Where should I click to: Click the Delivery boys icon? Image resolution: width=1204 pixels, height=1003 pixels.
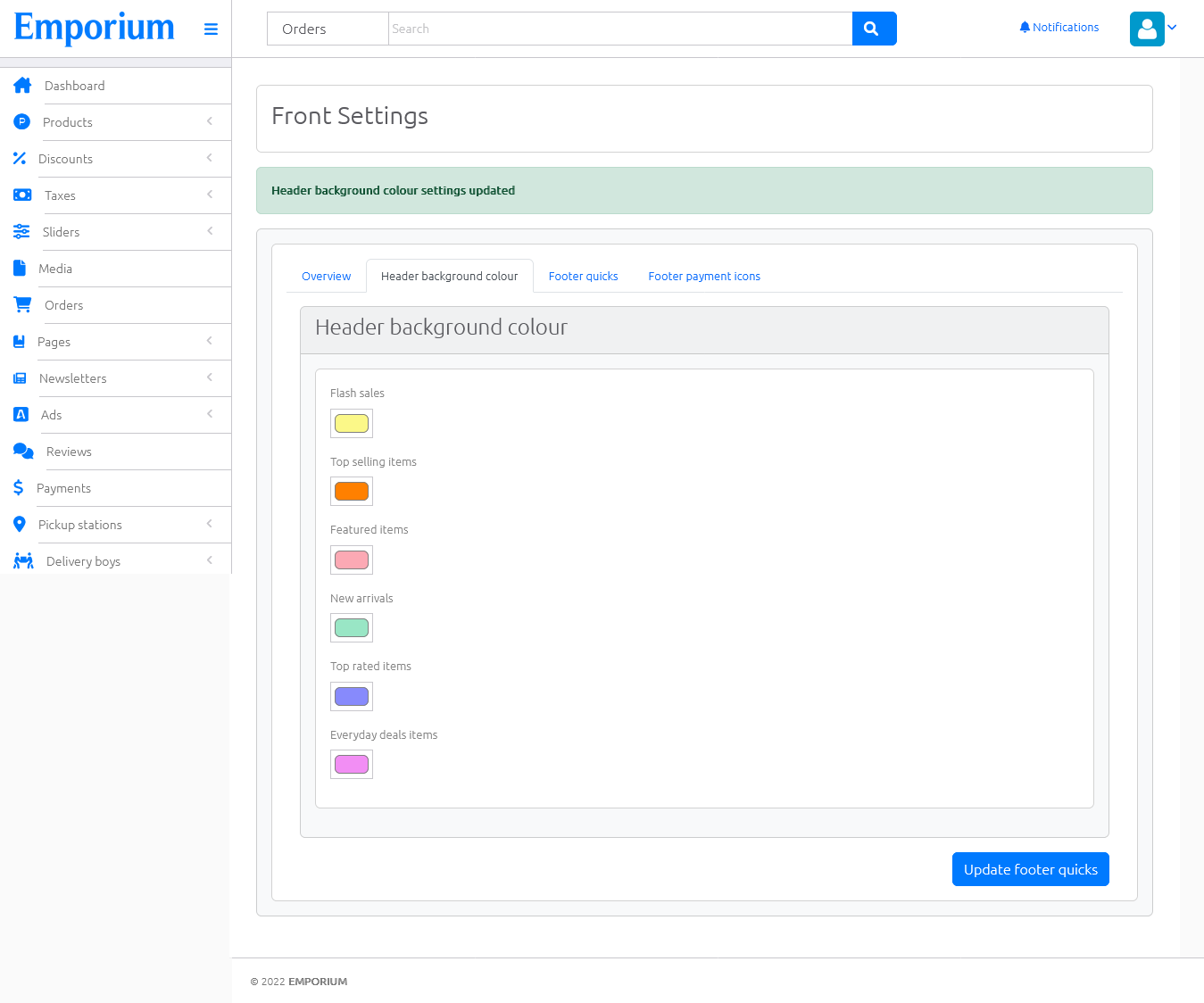22,560
